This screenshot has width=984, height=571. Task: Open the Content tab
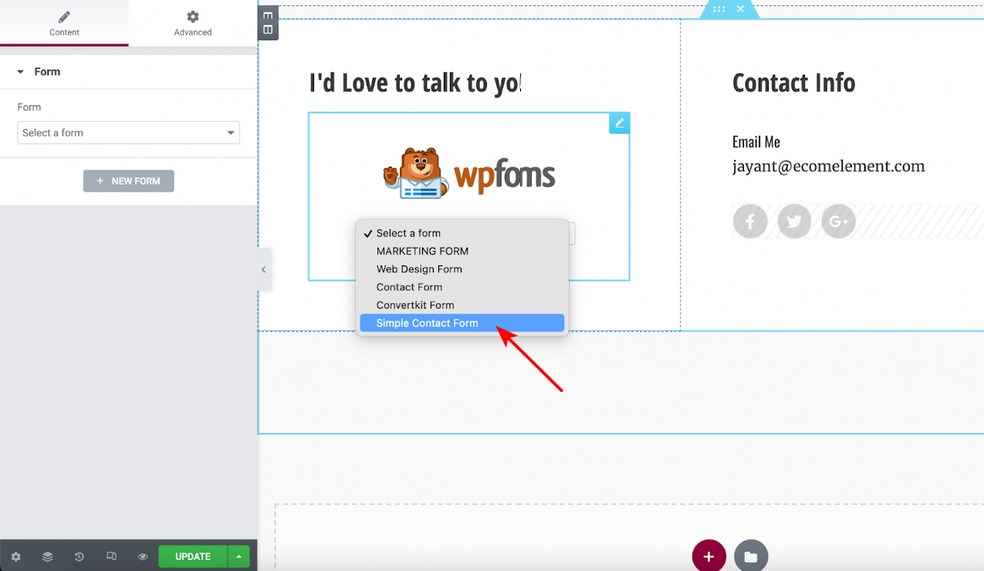click(64, 23)
